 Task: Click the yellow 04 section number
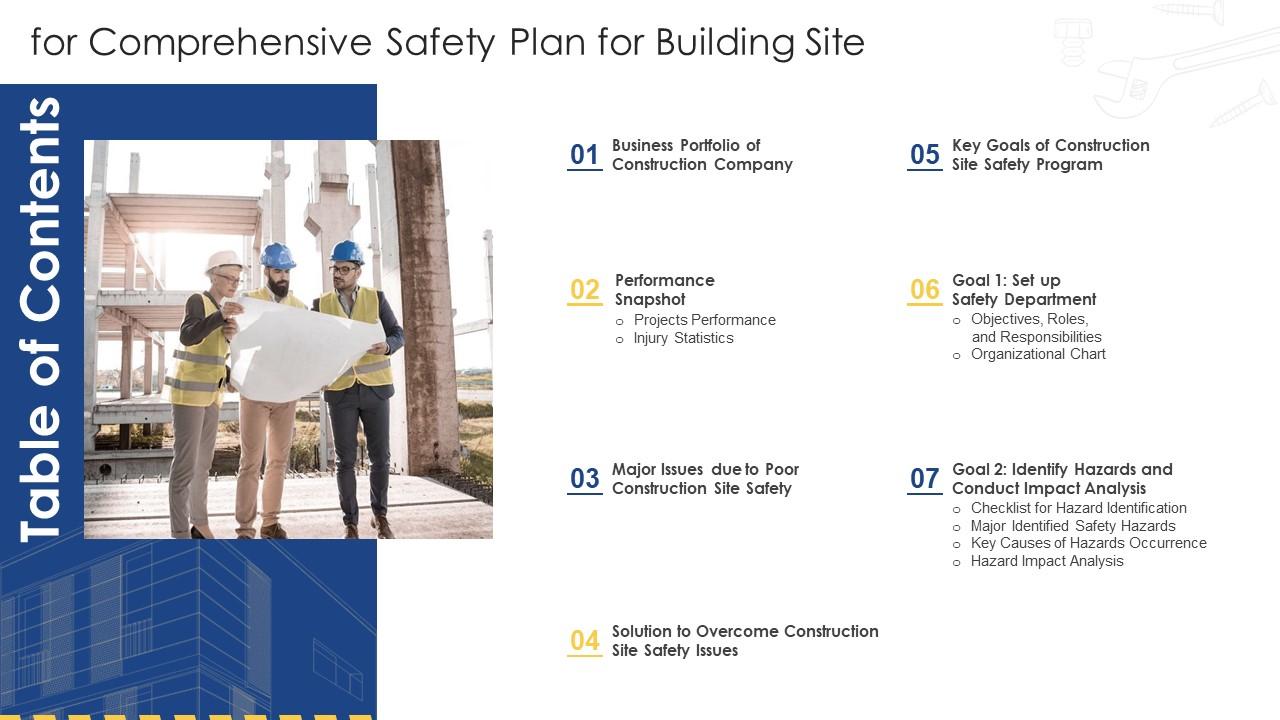tap(584, 641)
